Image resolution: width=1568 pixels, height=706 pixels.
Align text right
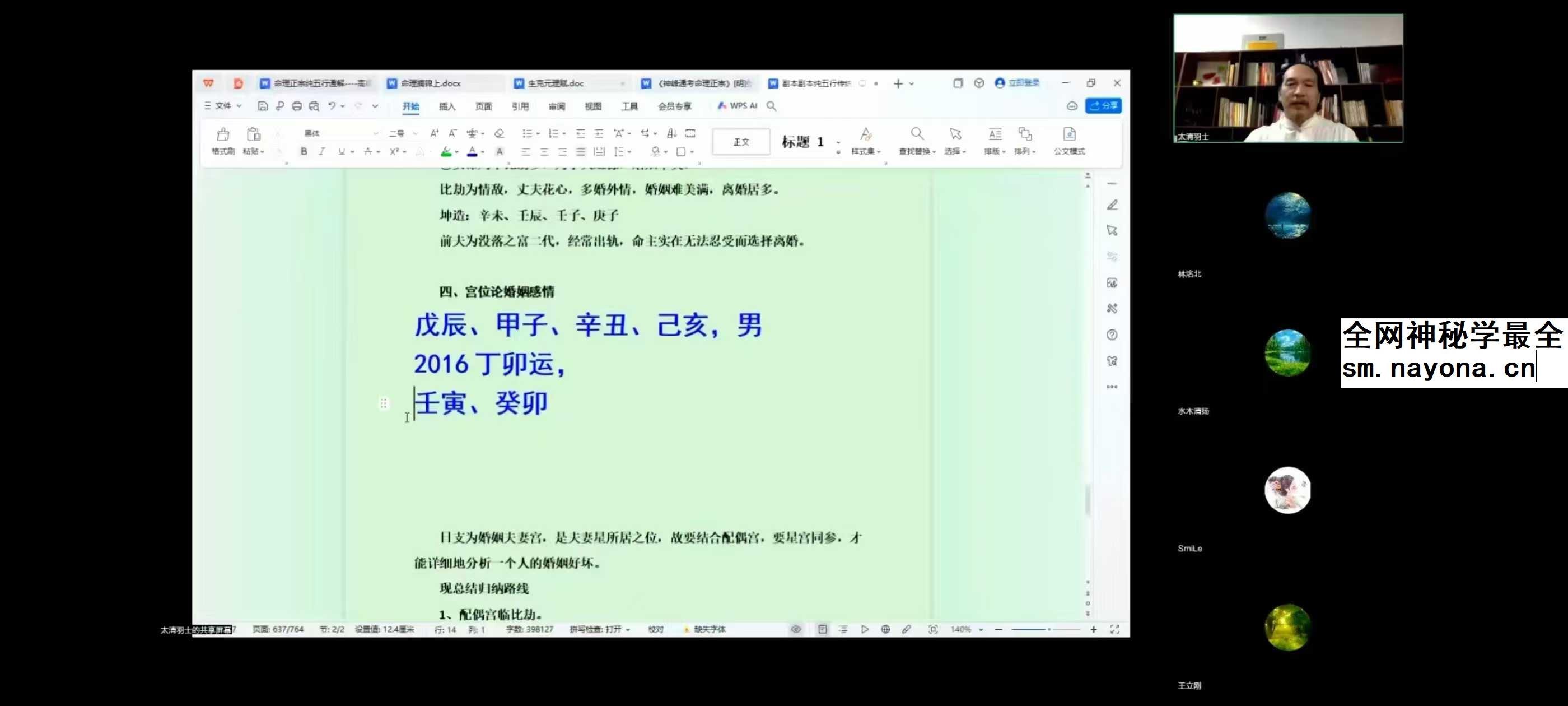click(x=562, y=152)
